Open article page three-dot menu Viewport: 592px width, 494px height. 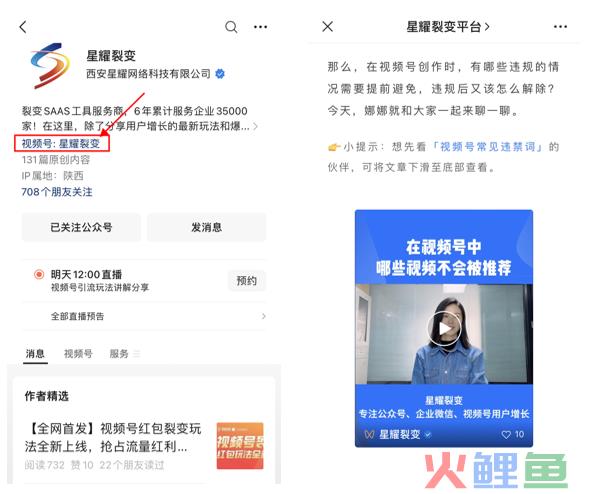click(x=560, y=26)
